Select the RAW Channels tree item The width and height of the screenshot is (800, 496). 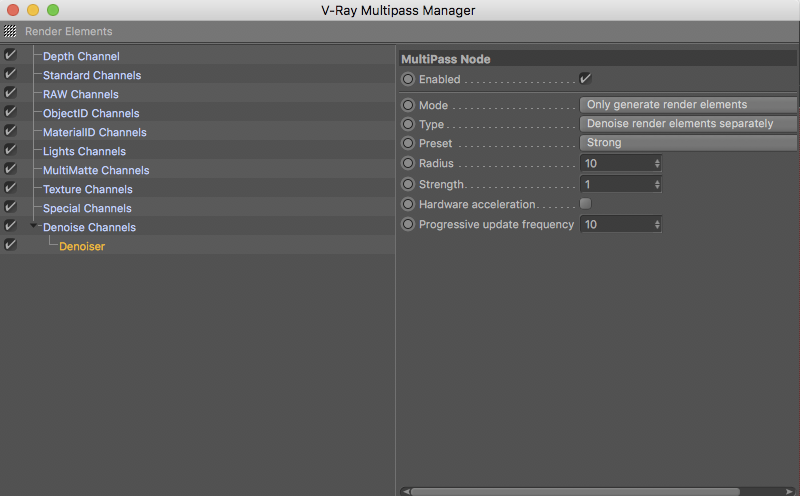[81, 94]
